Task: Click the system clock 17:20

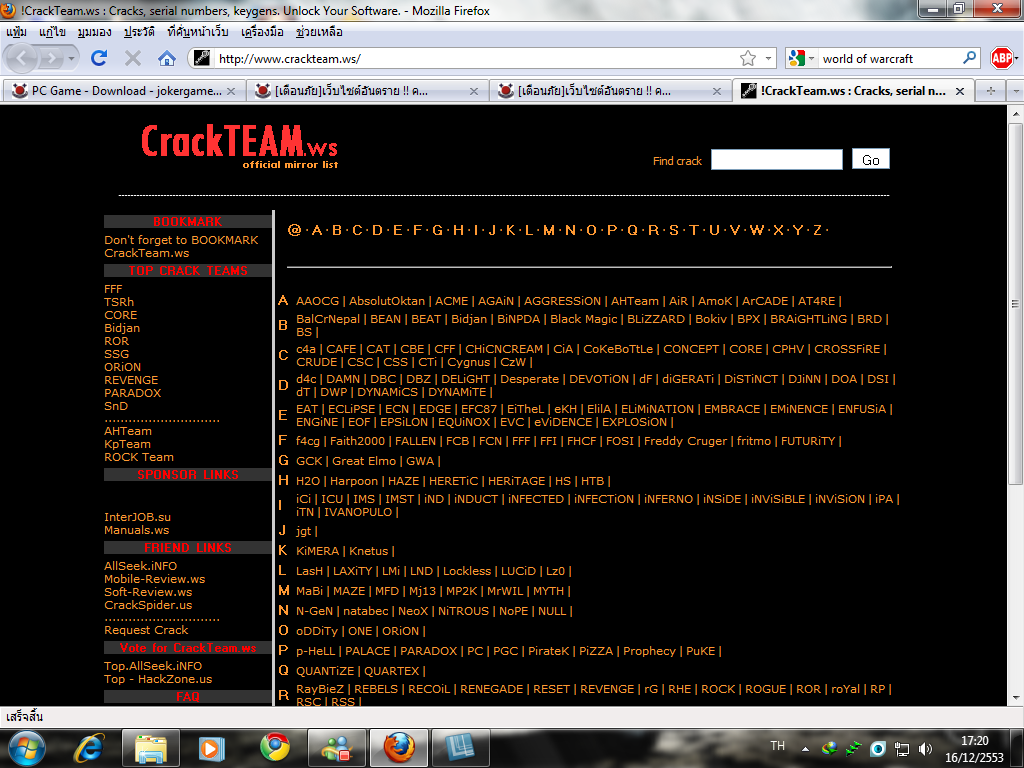Action: pos(974,741)
